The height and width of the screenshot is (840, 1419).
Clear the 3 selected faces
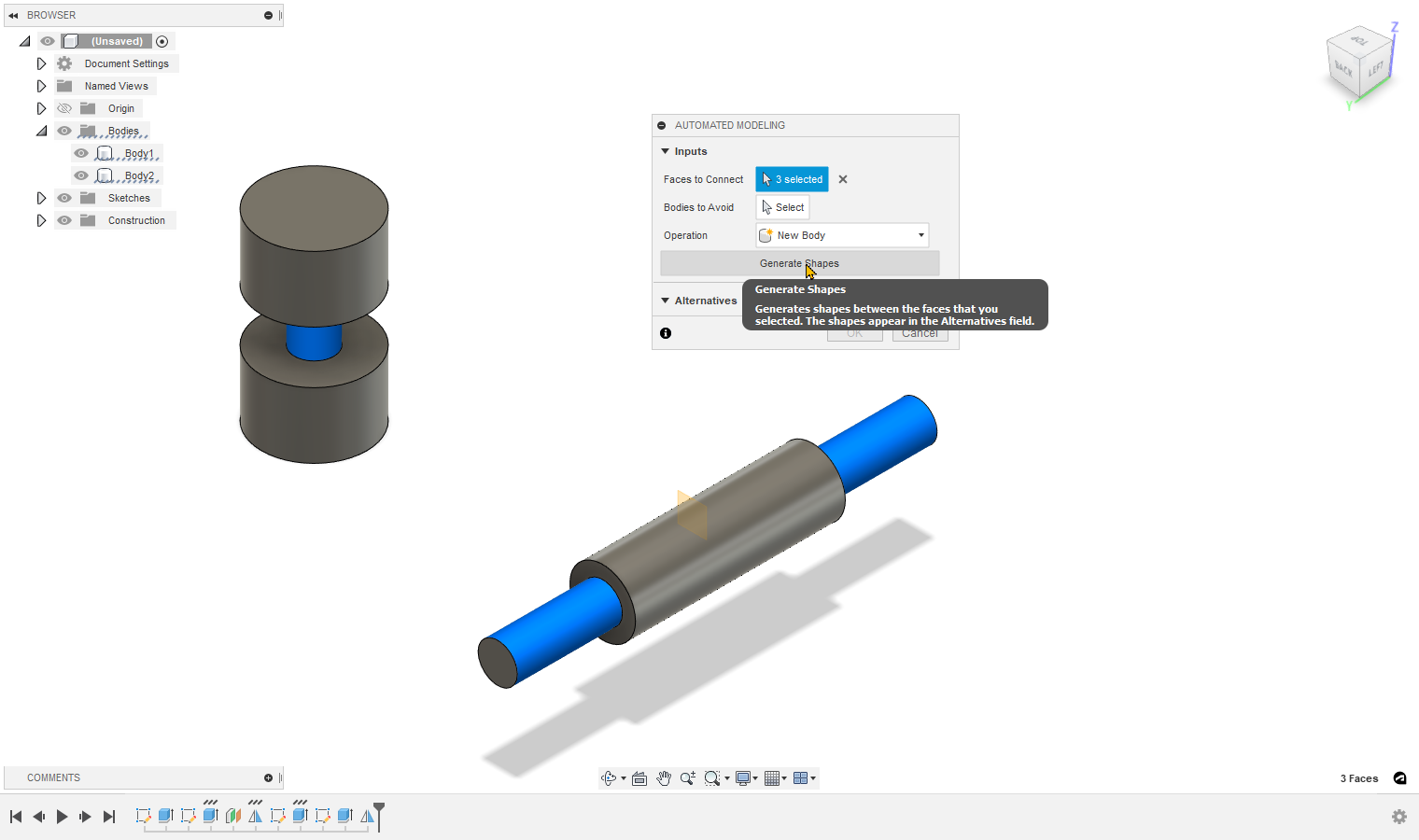coord(843,179)
